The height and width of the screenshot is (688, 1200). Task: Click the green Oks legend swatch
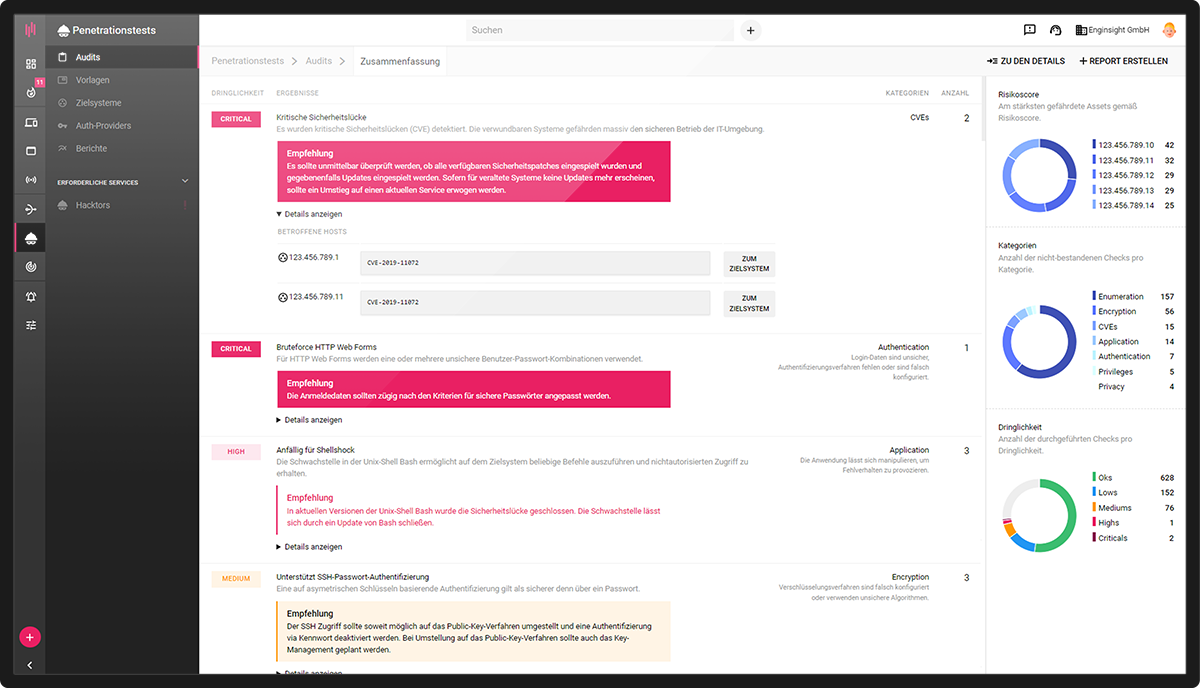click(x=1094, y=478)
